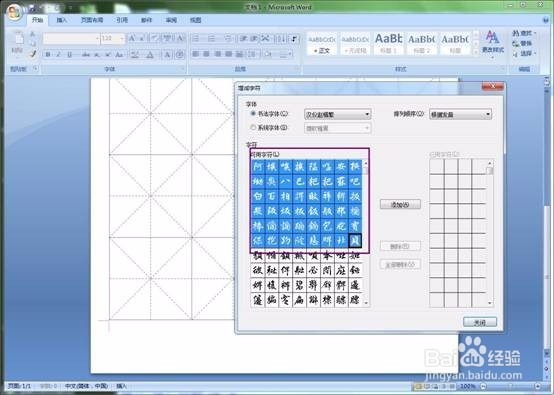
Task: Click the 删除 Delete button
Action: (400, 246)
